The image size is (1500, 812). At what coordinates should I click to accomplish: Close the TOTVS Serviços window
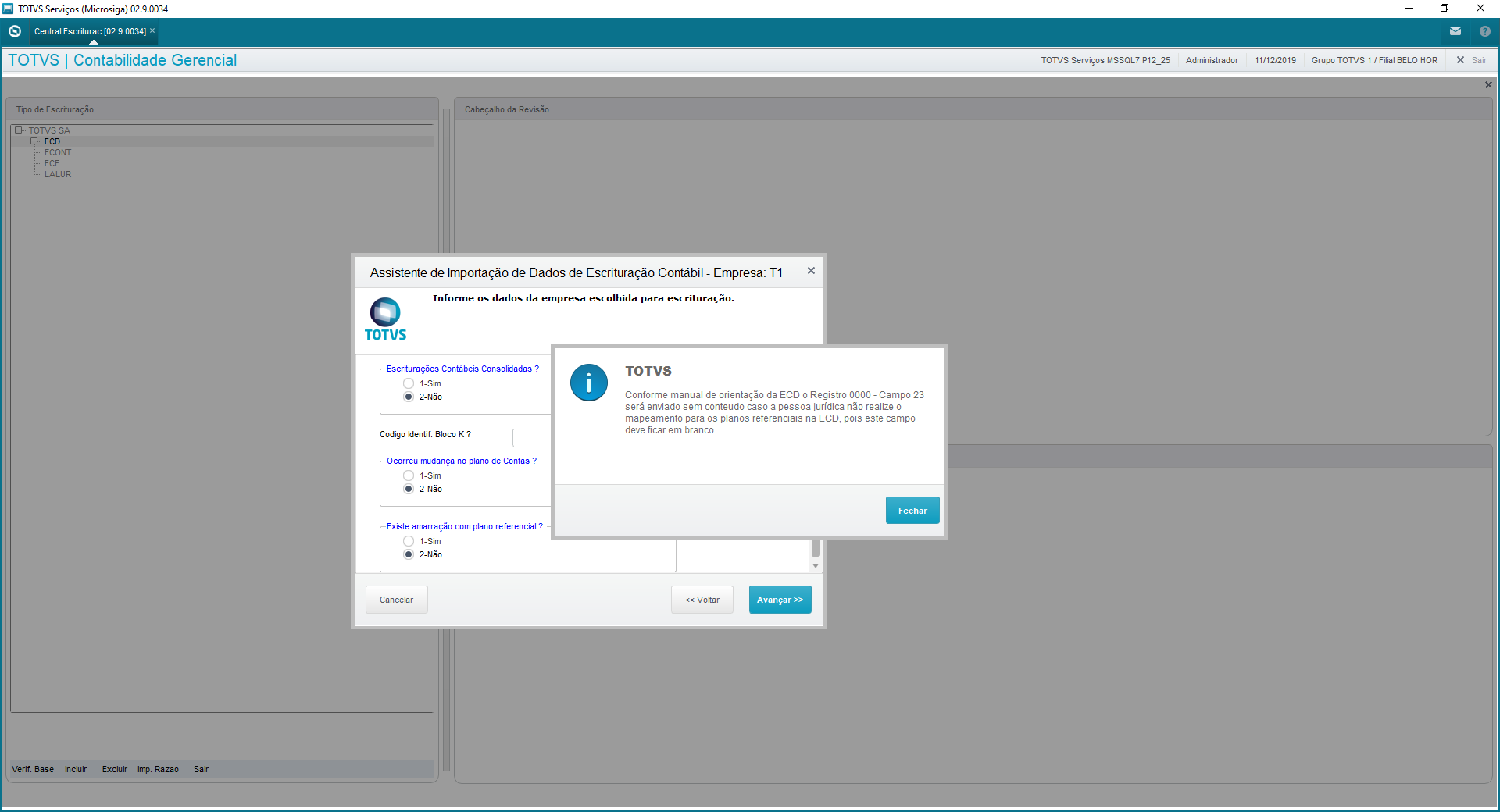pyautogui.click(x=1480, y=9)
